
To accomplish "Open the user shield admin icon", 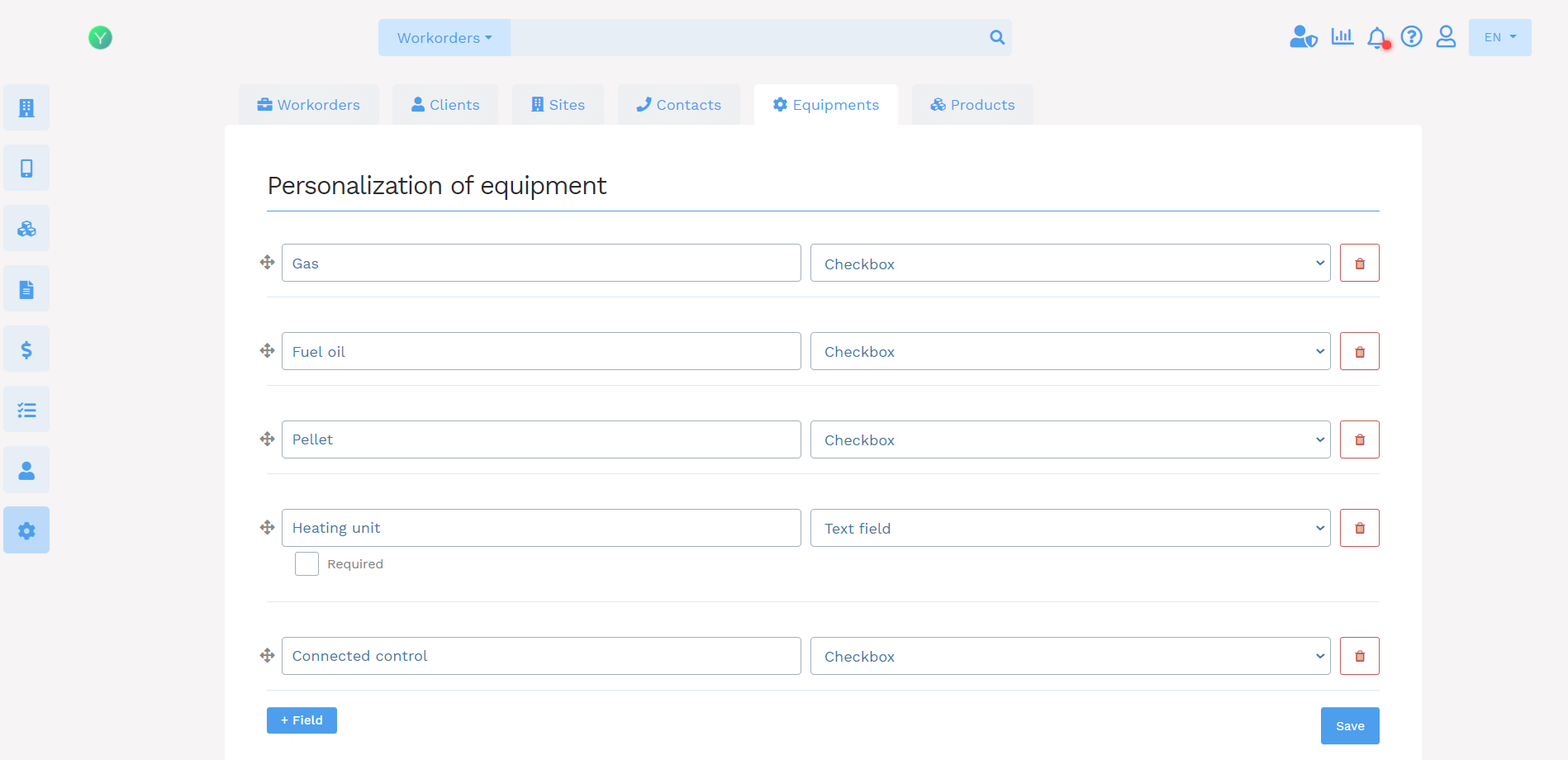I will point(1304,36).
